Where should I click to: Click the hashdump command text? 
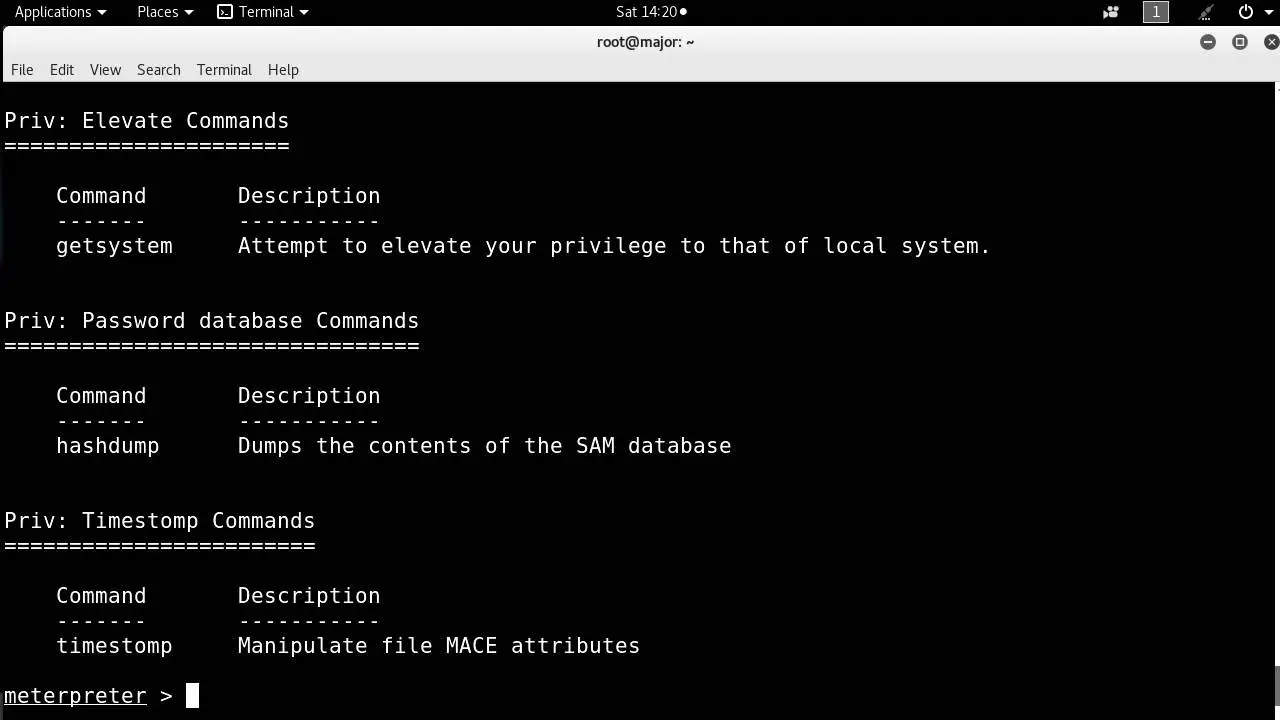pos(108,446)
